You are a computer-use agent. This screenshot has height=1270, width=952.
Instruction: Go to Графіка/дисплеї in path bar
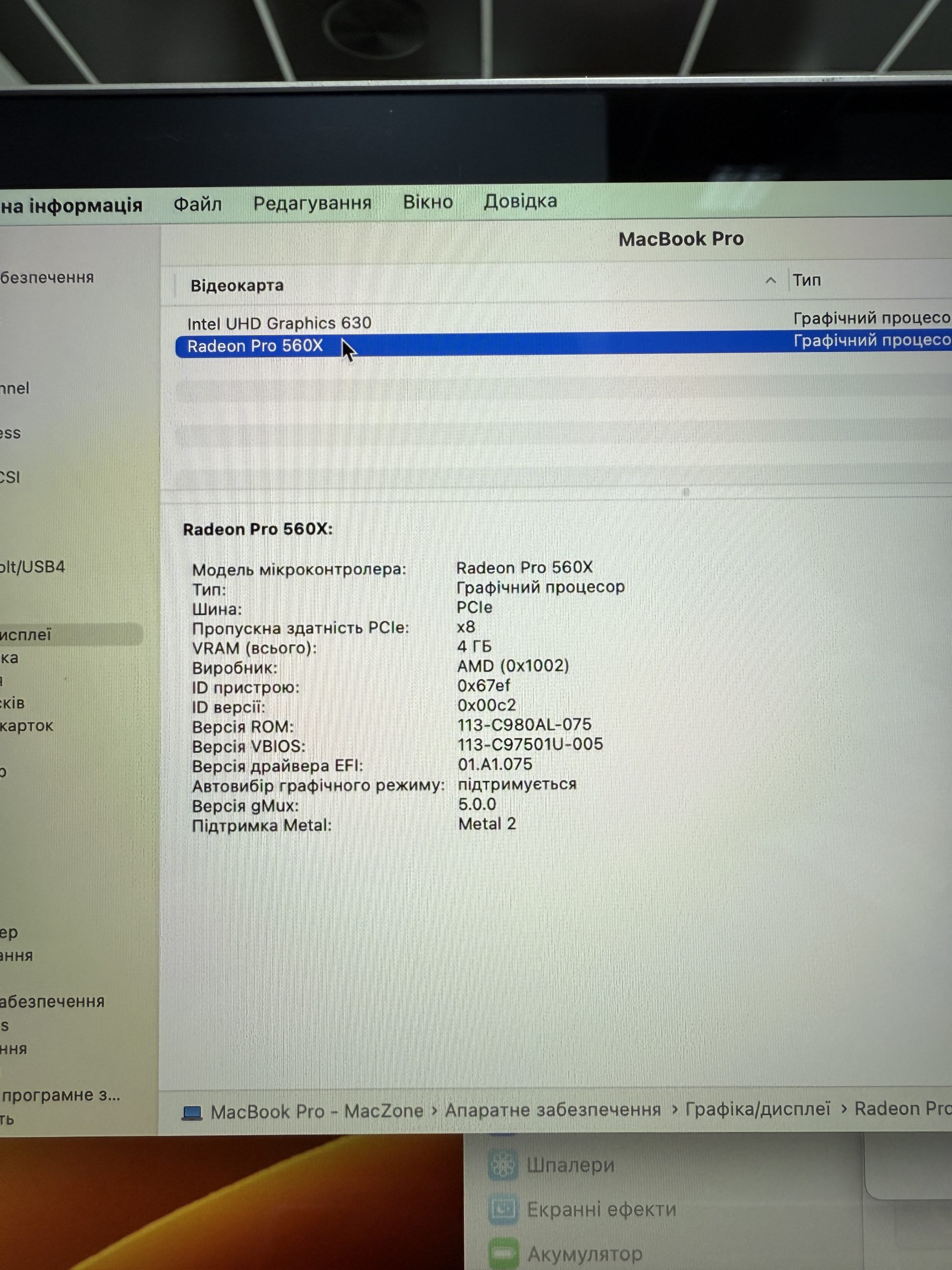tap(758, 1109)
